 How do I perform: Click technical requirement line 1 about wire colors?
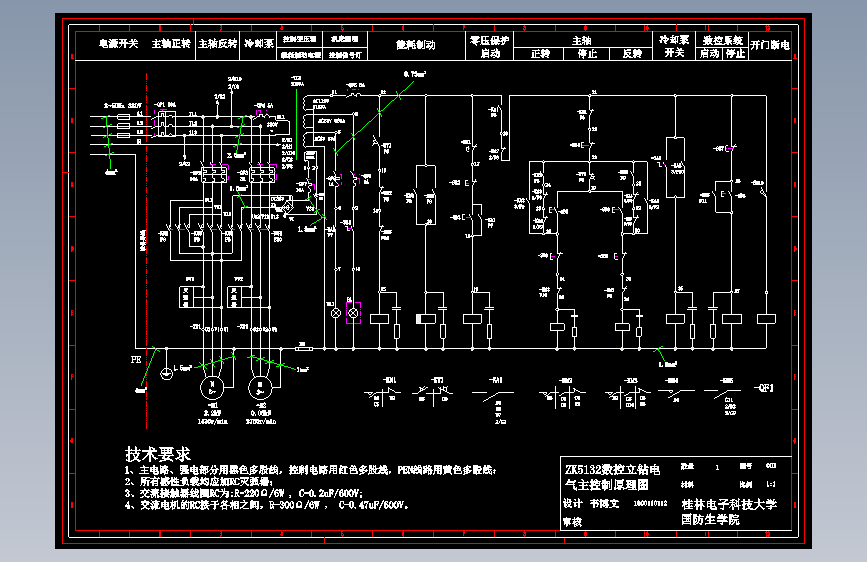310,470
